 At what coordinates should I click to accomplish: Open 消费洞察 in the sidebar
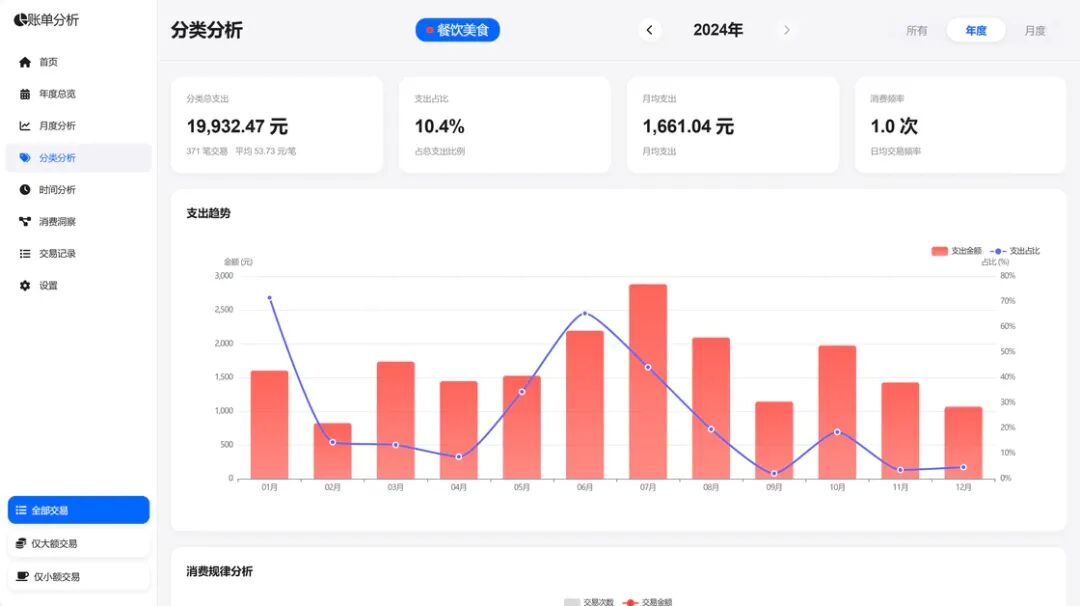[x=79, y=221]
